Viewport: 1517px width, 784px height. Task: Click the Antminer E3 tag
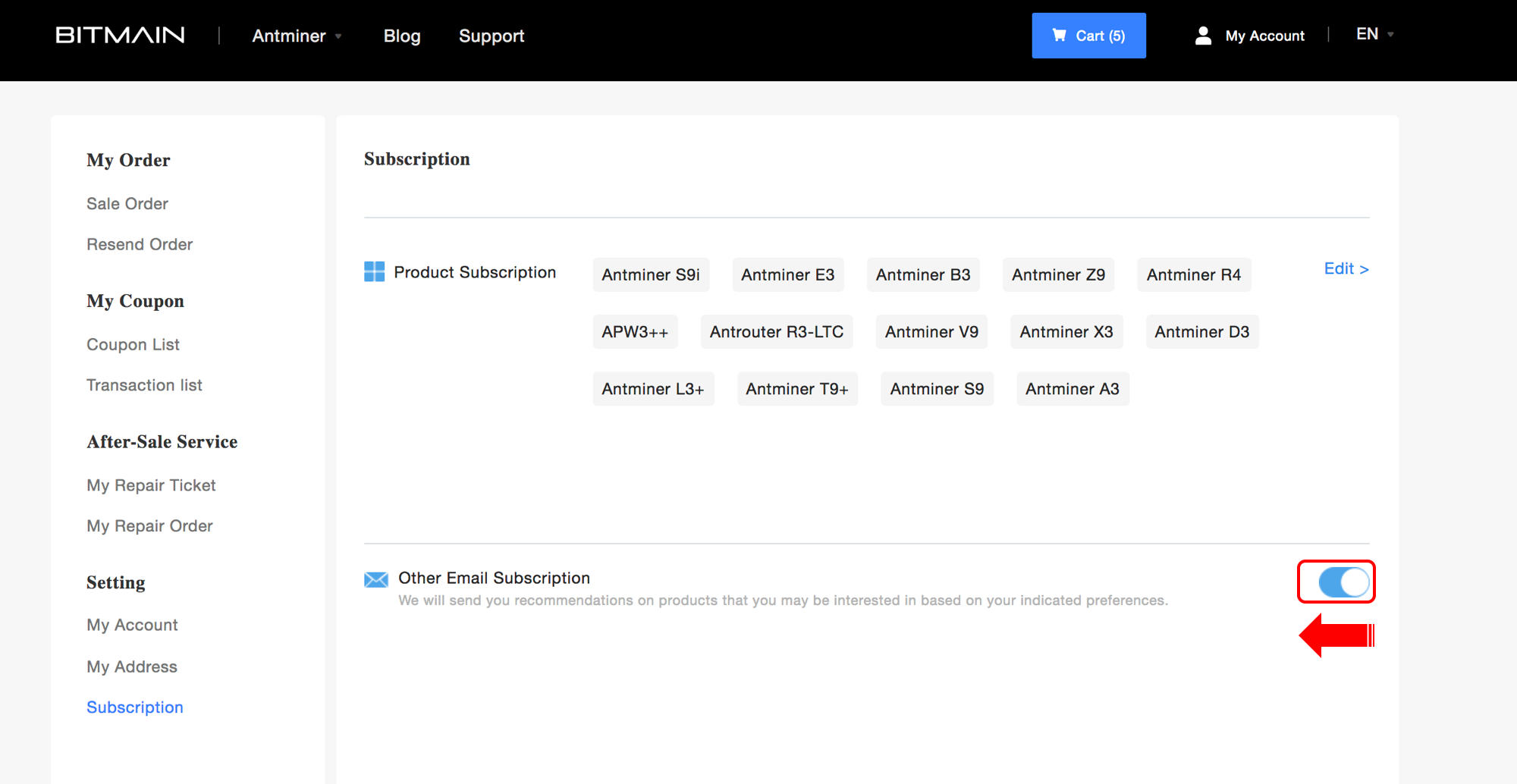[x=788, y=274]
